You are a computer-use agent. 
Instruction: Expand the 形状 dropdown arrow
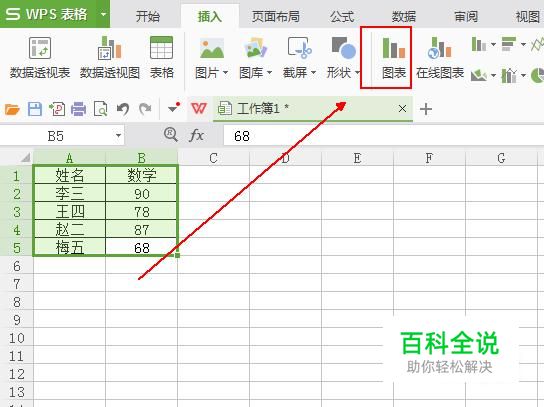click(x=357, y=73)
